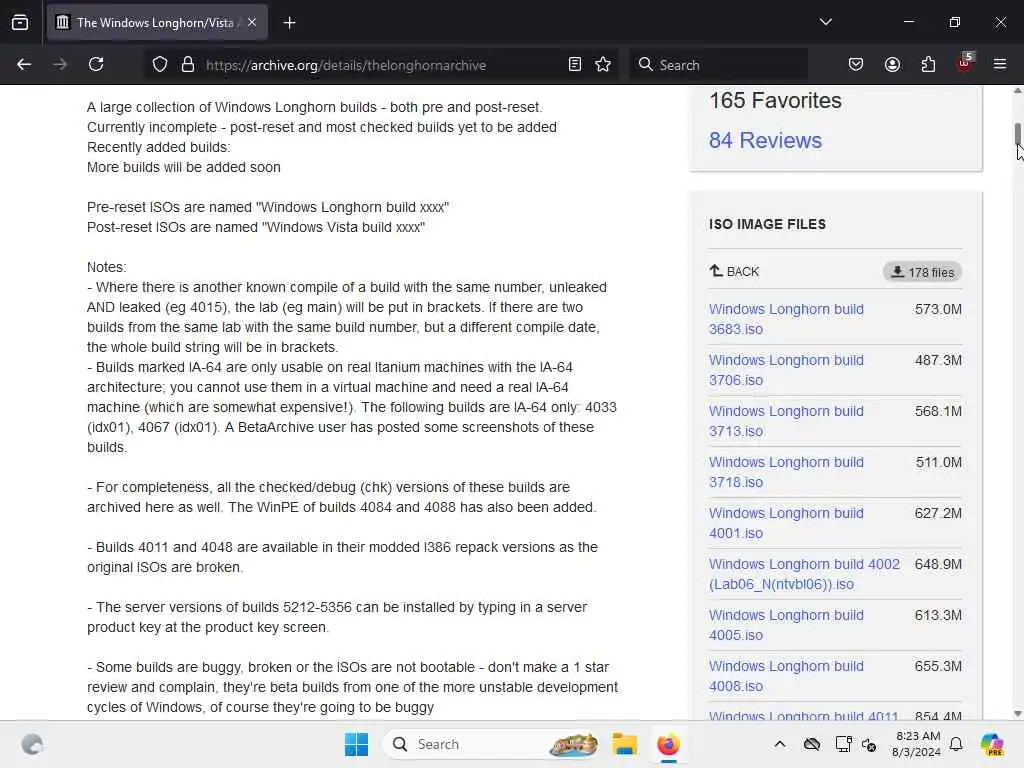
Task: Click the page vertical scrollbar thumb
Action: point(1018,134)
